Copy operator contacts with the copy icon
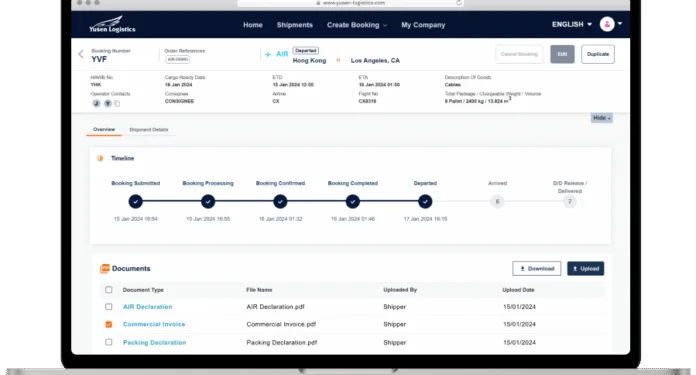 pyautogui.click(x=117, y=103)
